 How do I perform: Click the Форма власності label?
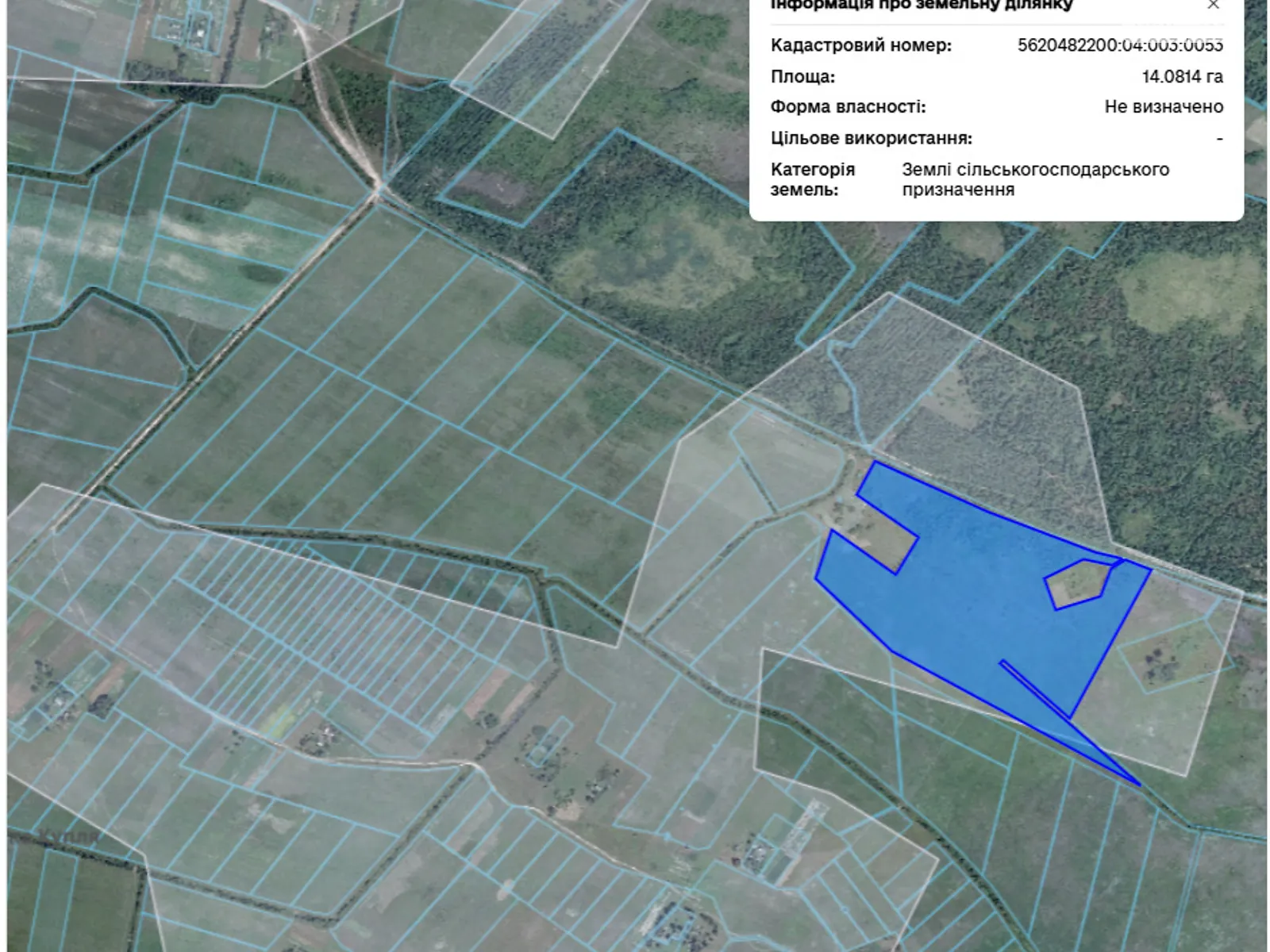tap(848, 107)
